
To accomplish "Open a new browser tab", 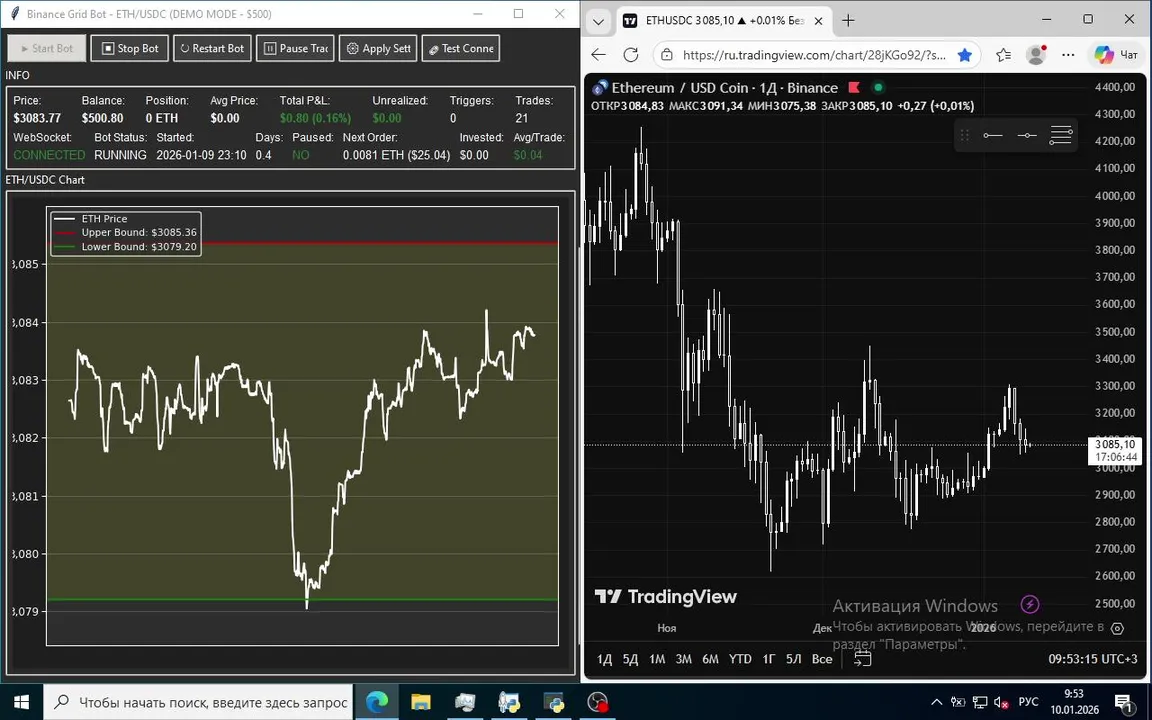I will 849,21.
